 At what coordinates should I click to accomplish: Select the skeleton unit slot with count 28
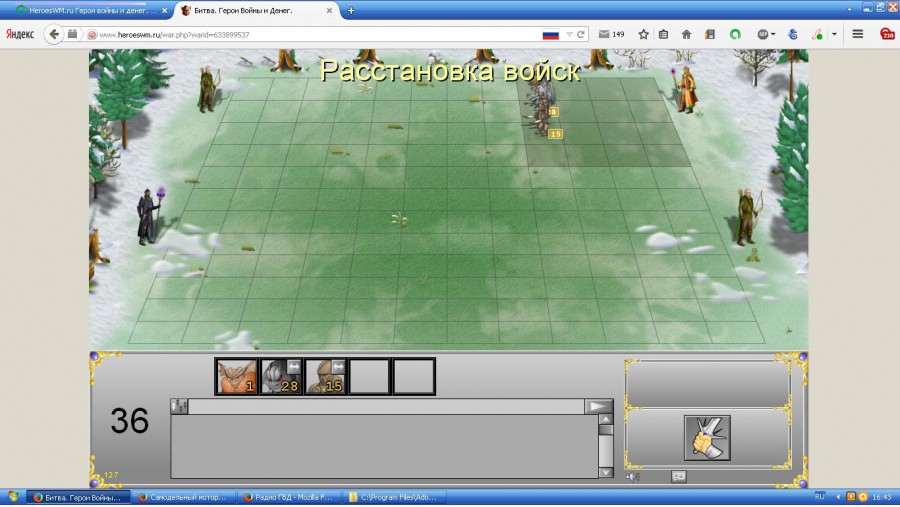tap(281, 377)
